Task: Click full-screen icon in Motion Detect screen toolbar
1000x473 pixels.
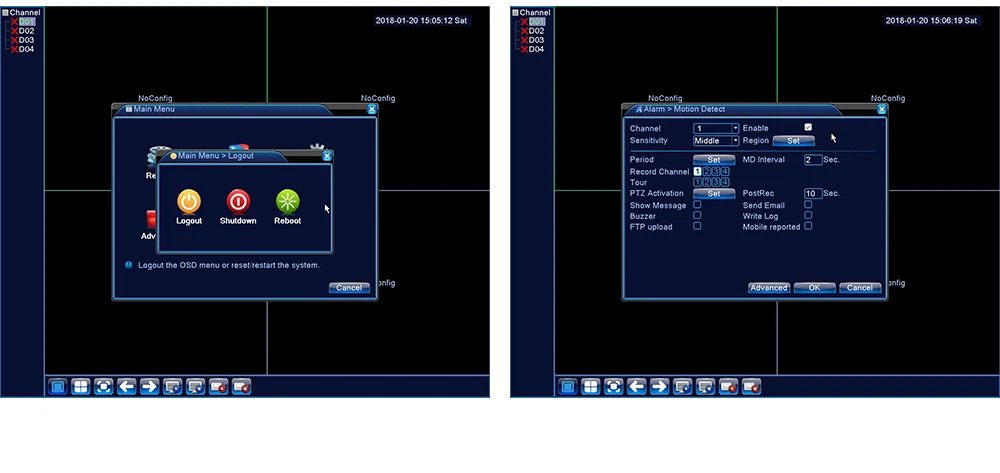Action: 614,386
